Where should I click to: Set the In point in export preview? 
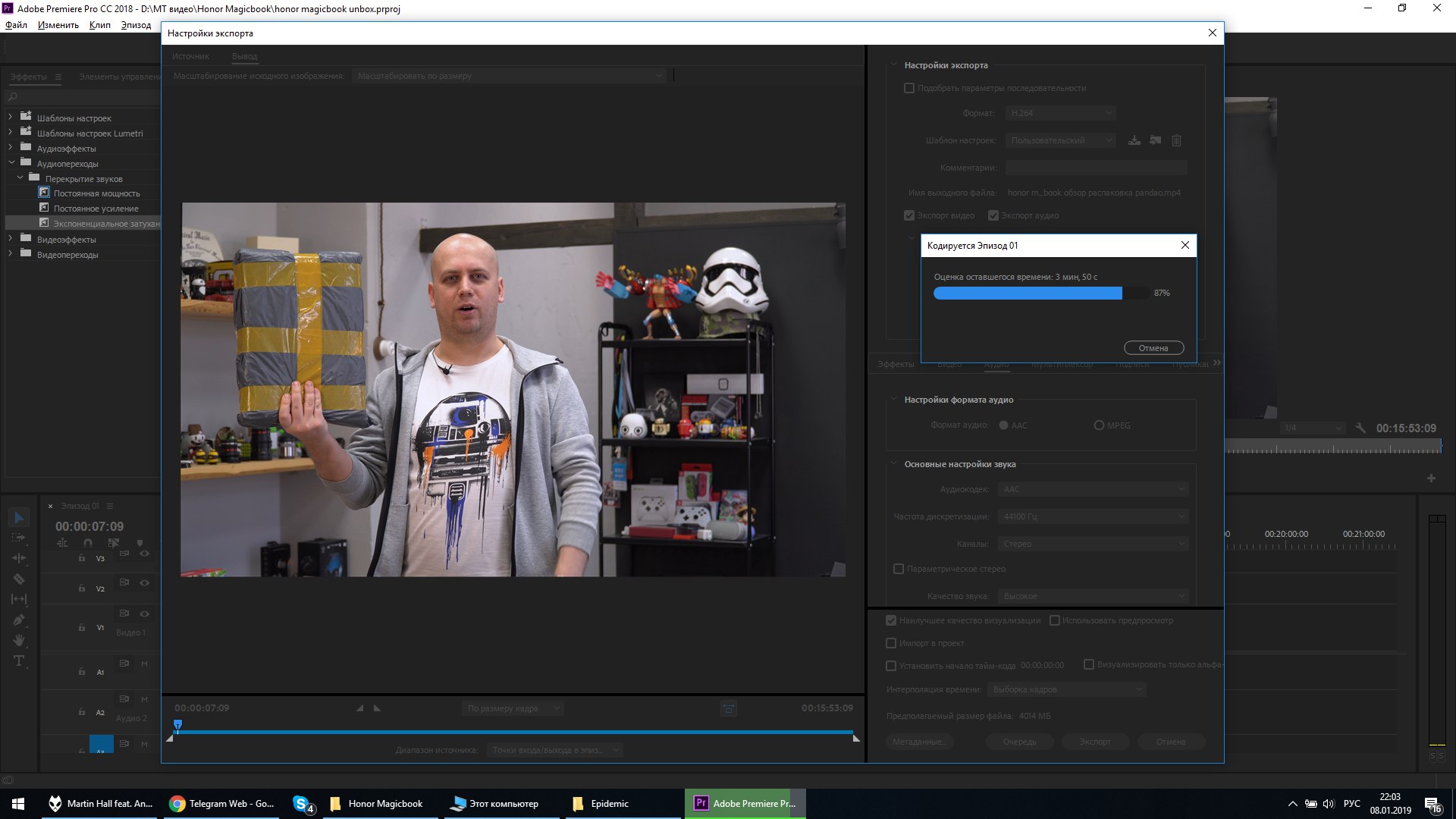(360, 708)
